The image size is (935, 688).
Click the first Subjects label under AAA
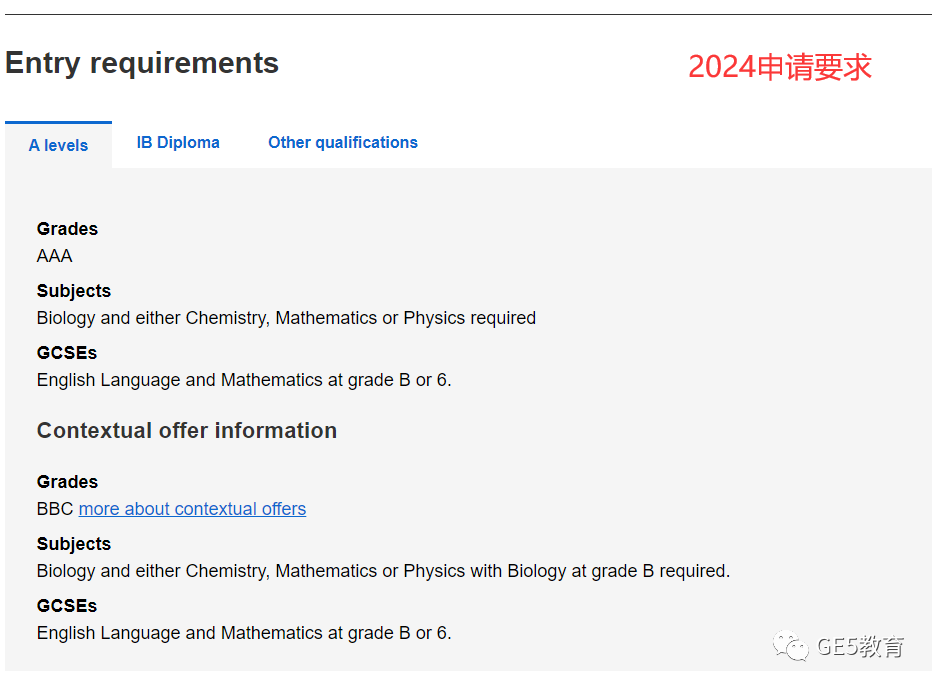74,291
